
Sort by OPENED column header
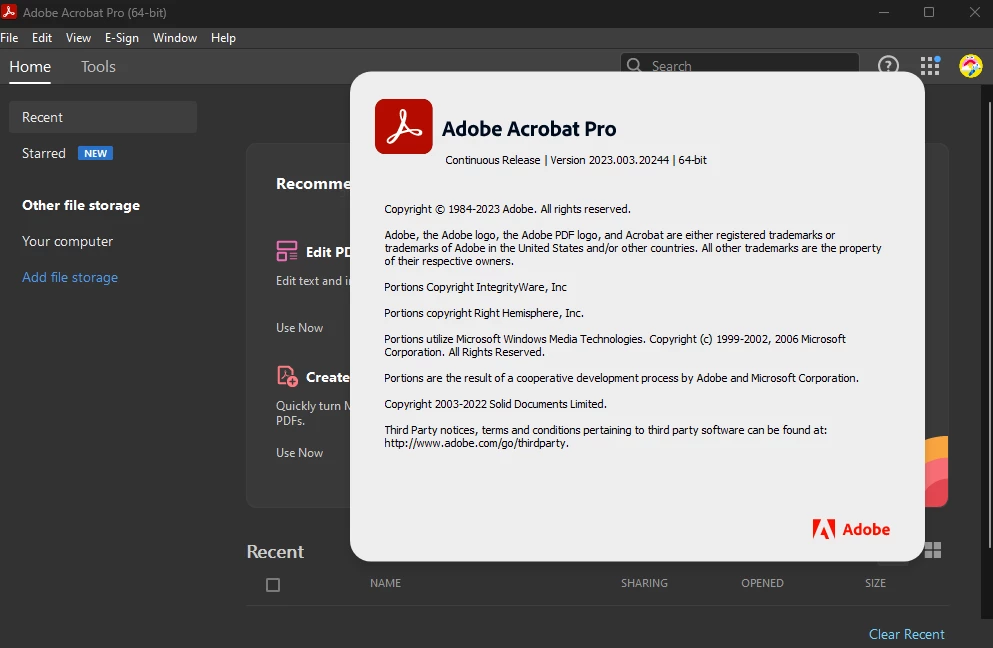pyautogui.click(x=762, y=583)
